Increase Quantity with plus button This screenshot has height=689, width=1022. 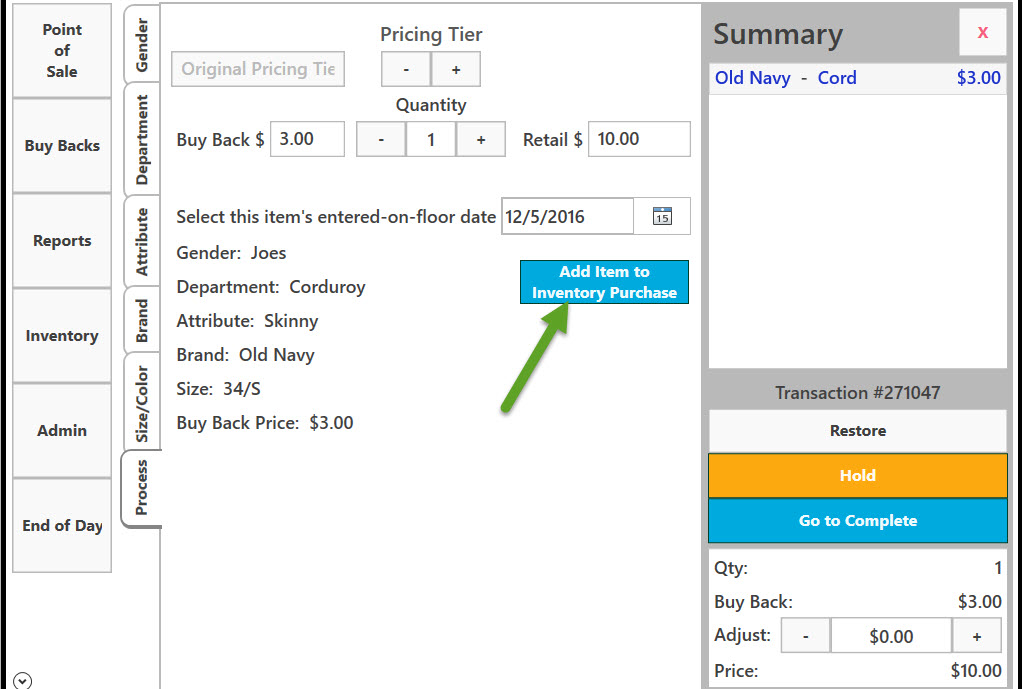[480, 139]
